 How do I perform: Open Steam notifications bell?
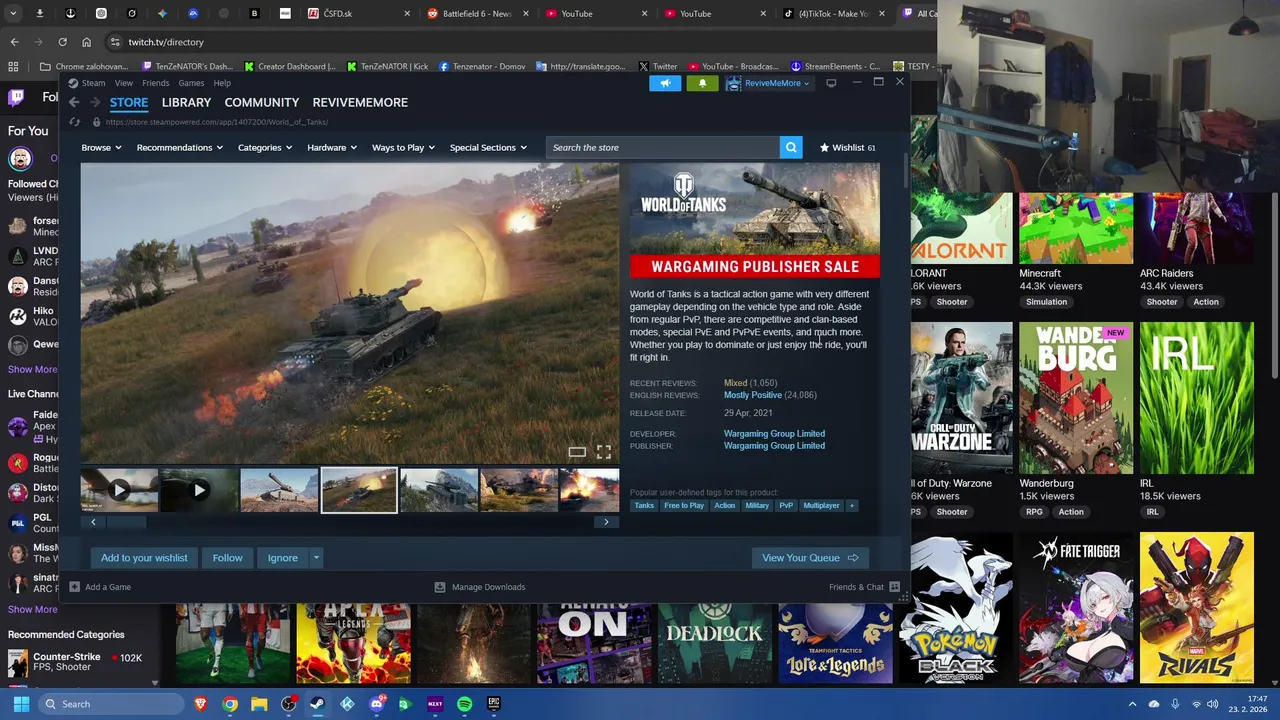(702, 83)
